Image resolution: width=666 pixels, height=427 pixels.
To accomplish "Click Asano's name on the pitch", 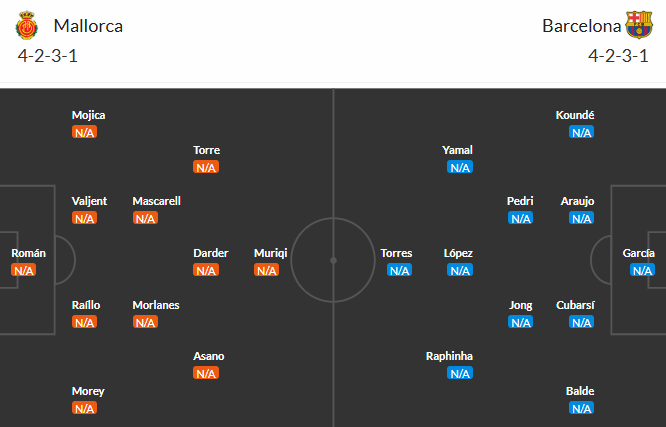I will point(209,356).
